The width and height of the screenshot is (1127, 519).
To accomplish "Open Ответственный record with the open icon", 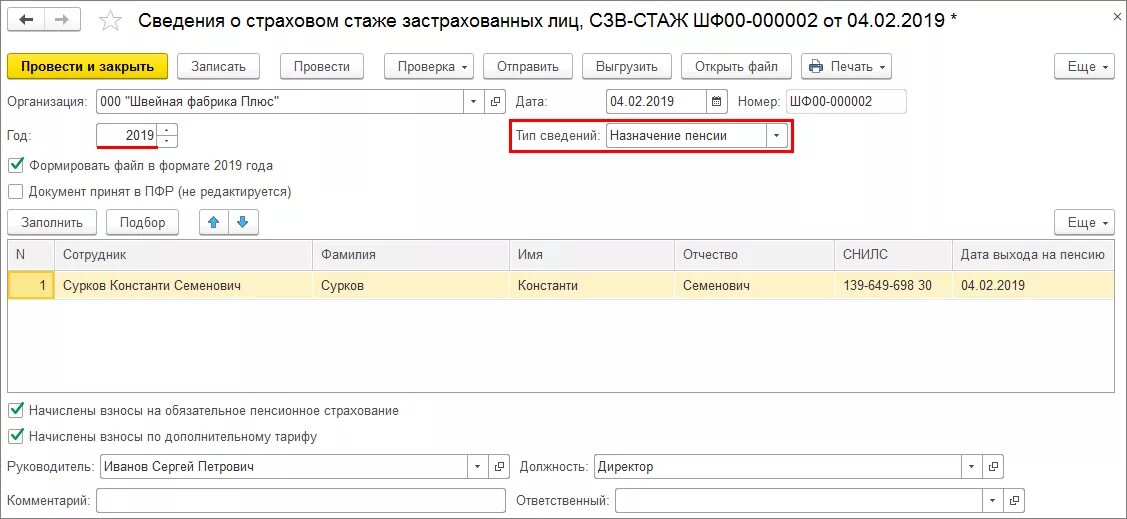I will click(1014, 500).
